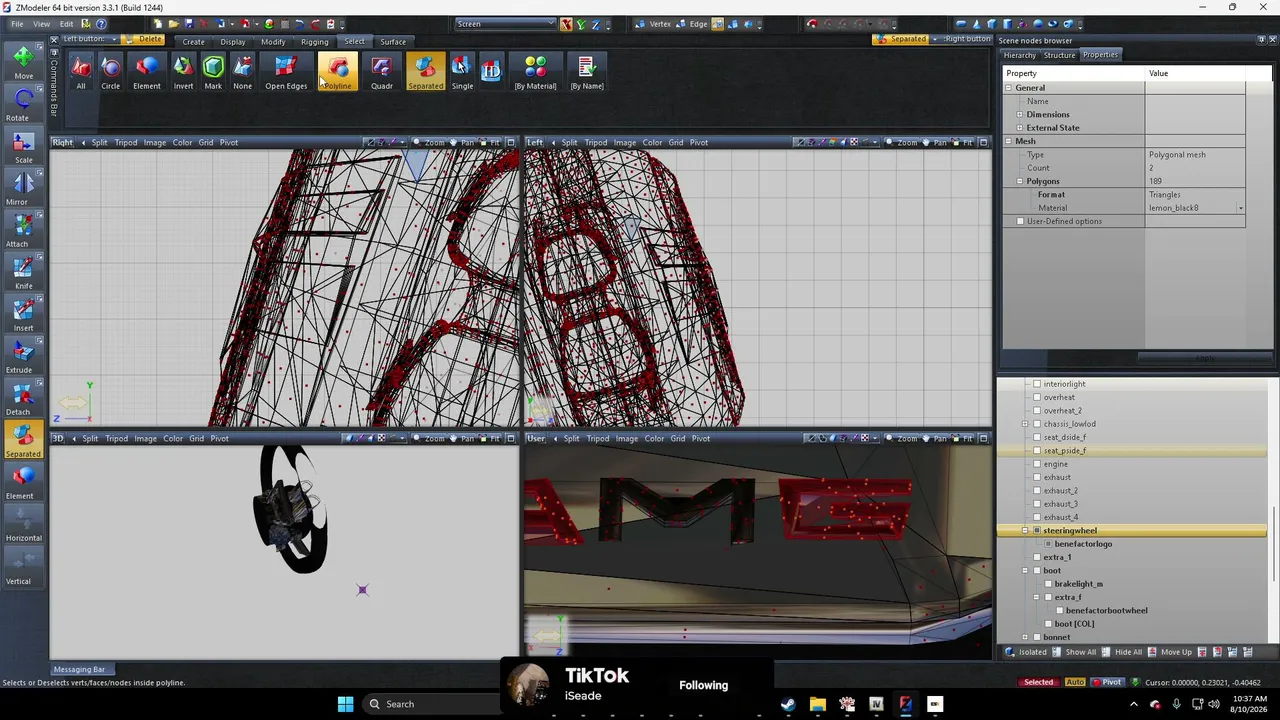Screen dimensions: 1280x720
Task: Choose the Insert tool
Action: [x=23, y=314]
